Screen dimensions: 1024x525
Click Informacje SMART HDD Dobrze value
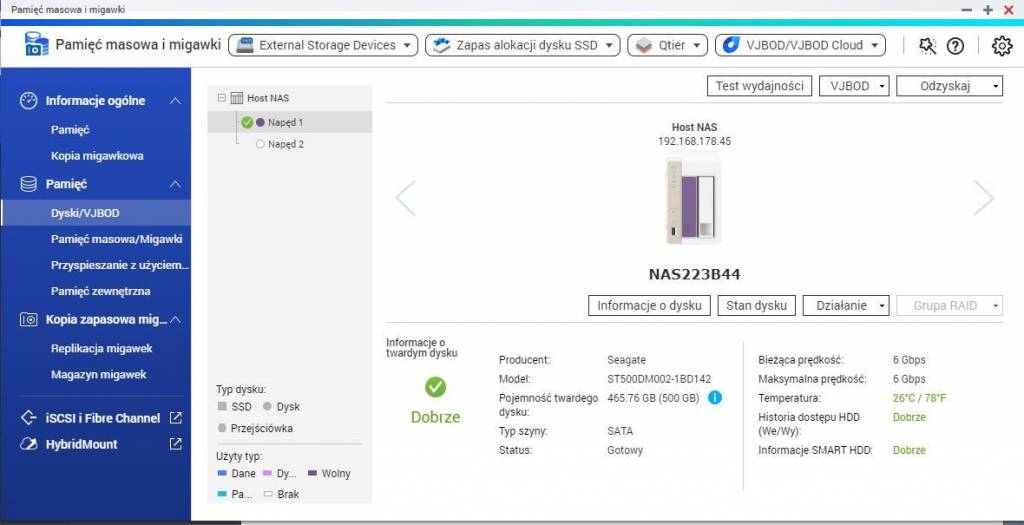pyautogui.click(x=909, y=450)
